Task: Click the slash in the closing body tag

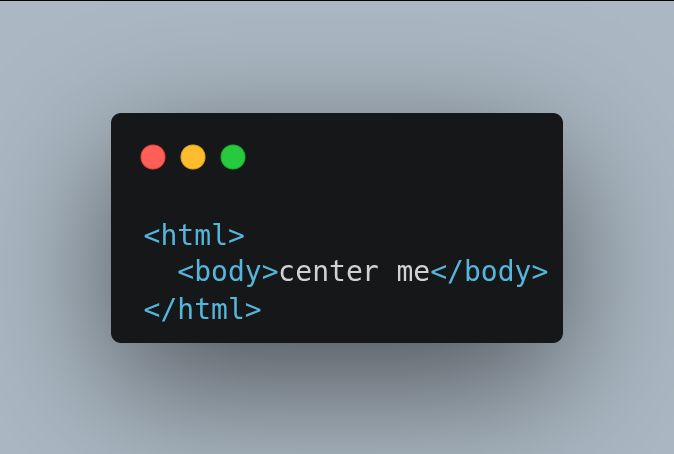Action: pyautogui.click(x=456, y=272)
